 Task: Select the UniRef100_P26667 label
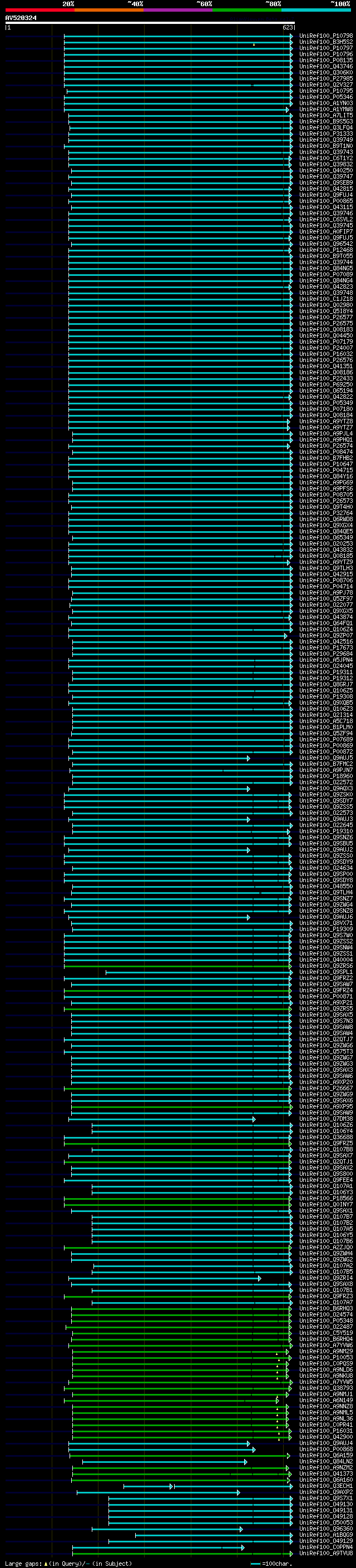tap(326, 1088)
